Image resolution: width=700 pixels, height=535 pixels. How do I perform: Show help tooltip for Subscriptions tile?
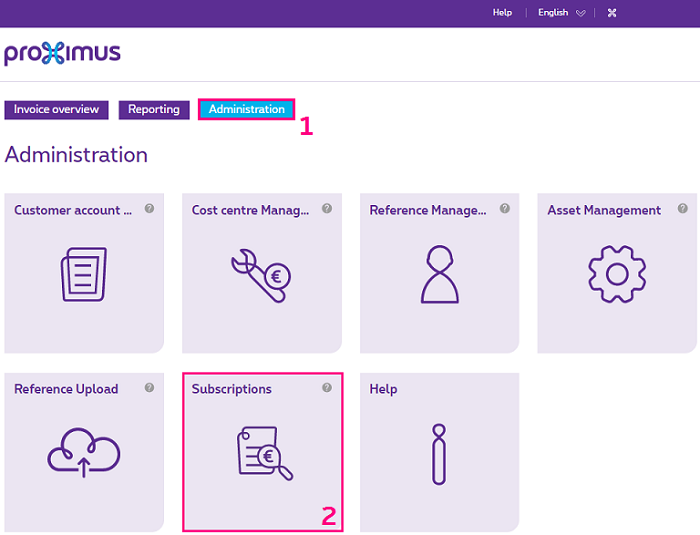click(x=327, y=388)
